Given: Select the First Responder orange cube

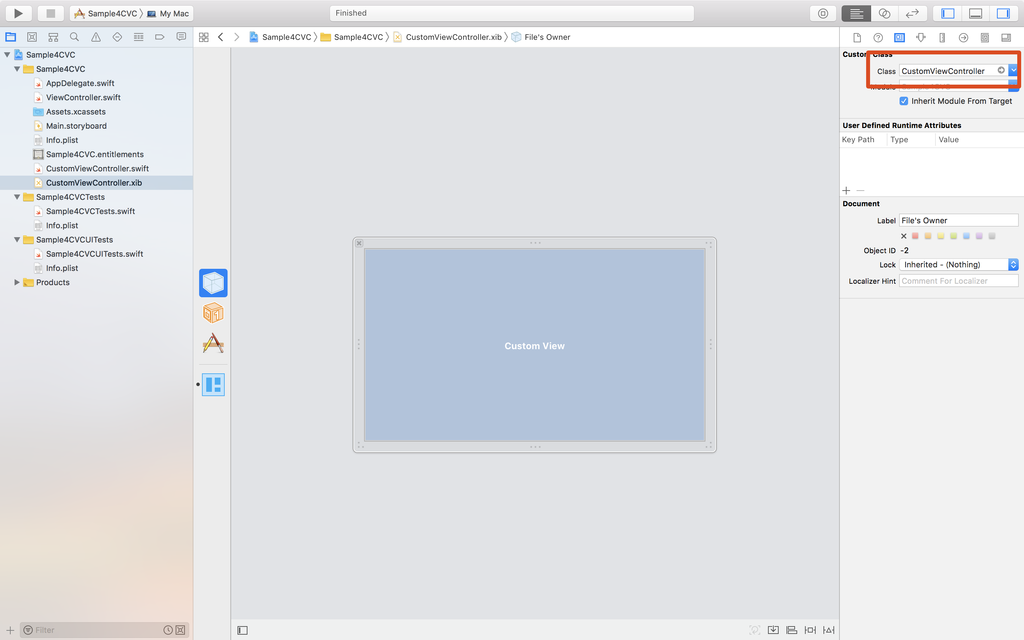Looking at the screenshot, I should point(214,313).
